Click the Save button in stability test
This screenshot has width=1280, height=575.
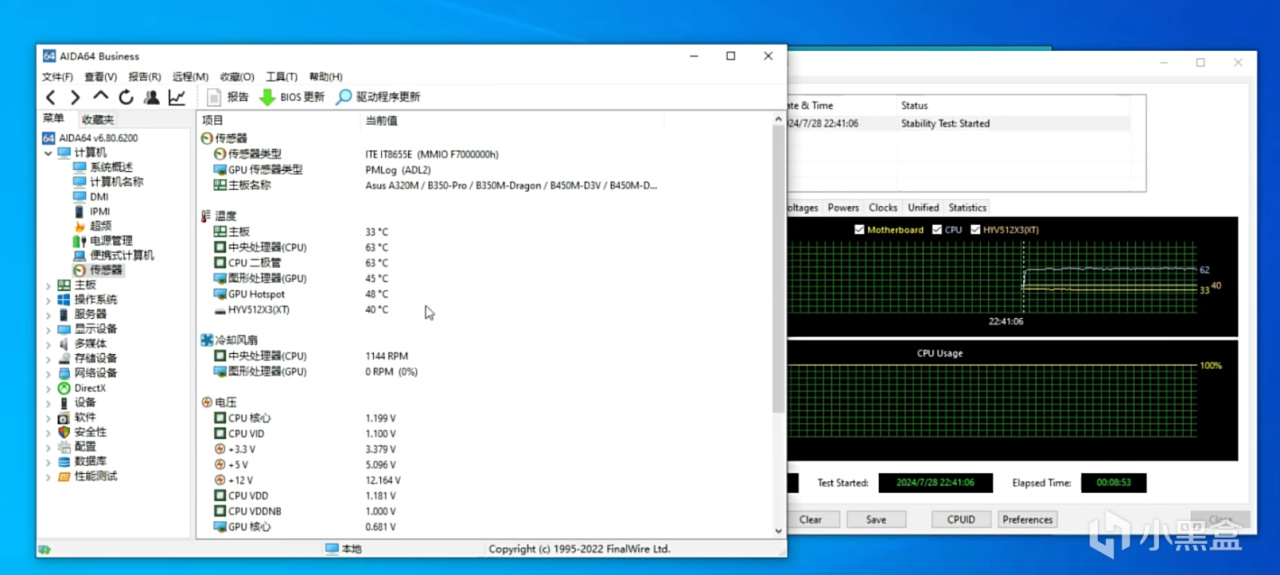coord(876,519)
